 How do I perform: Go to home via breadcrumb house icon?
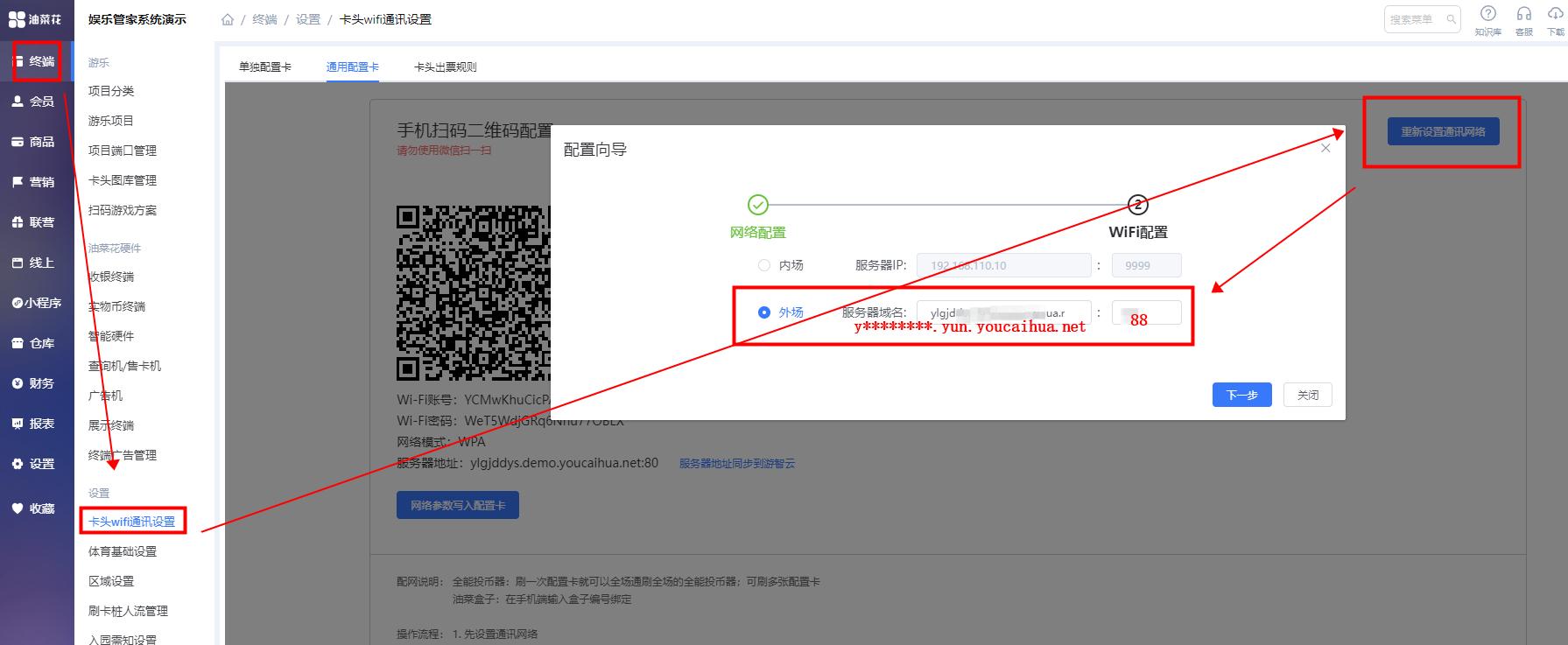(x=228, y=19)
